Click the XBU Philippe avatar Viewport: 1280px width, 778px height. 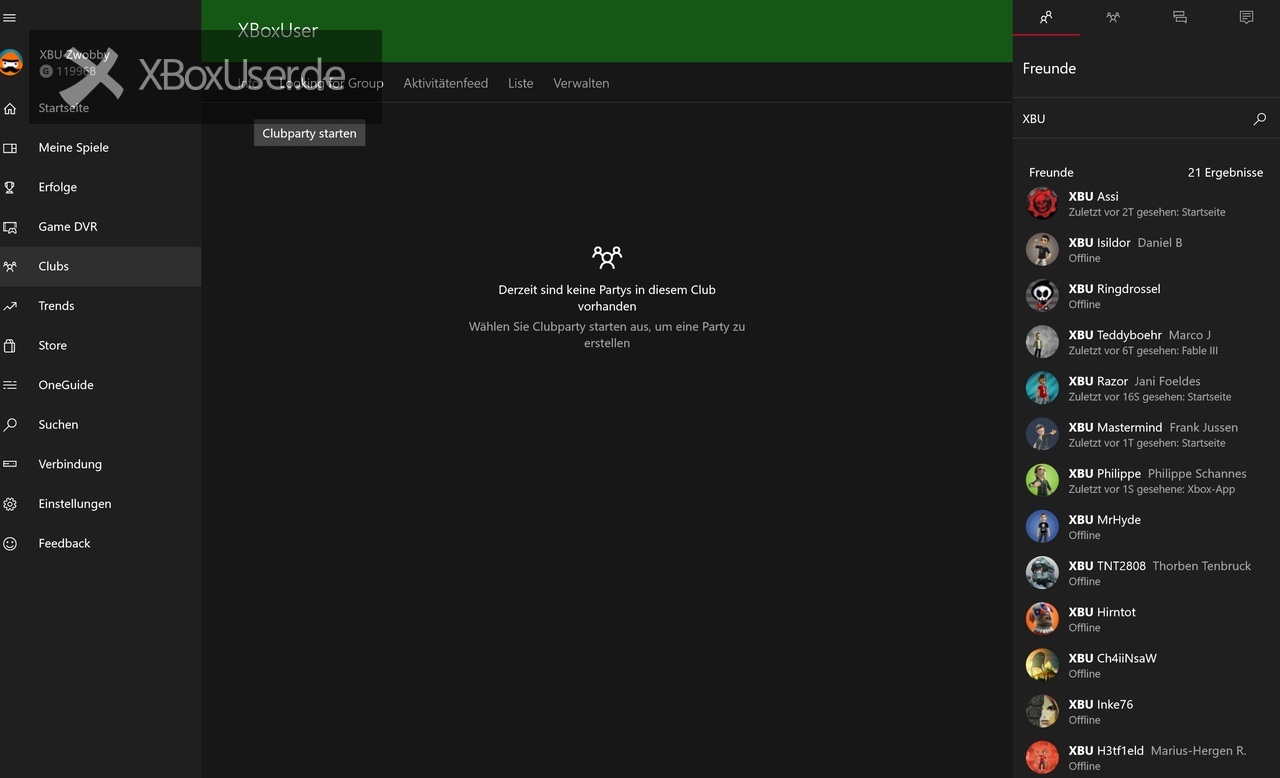click(1042, 480)
